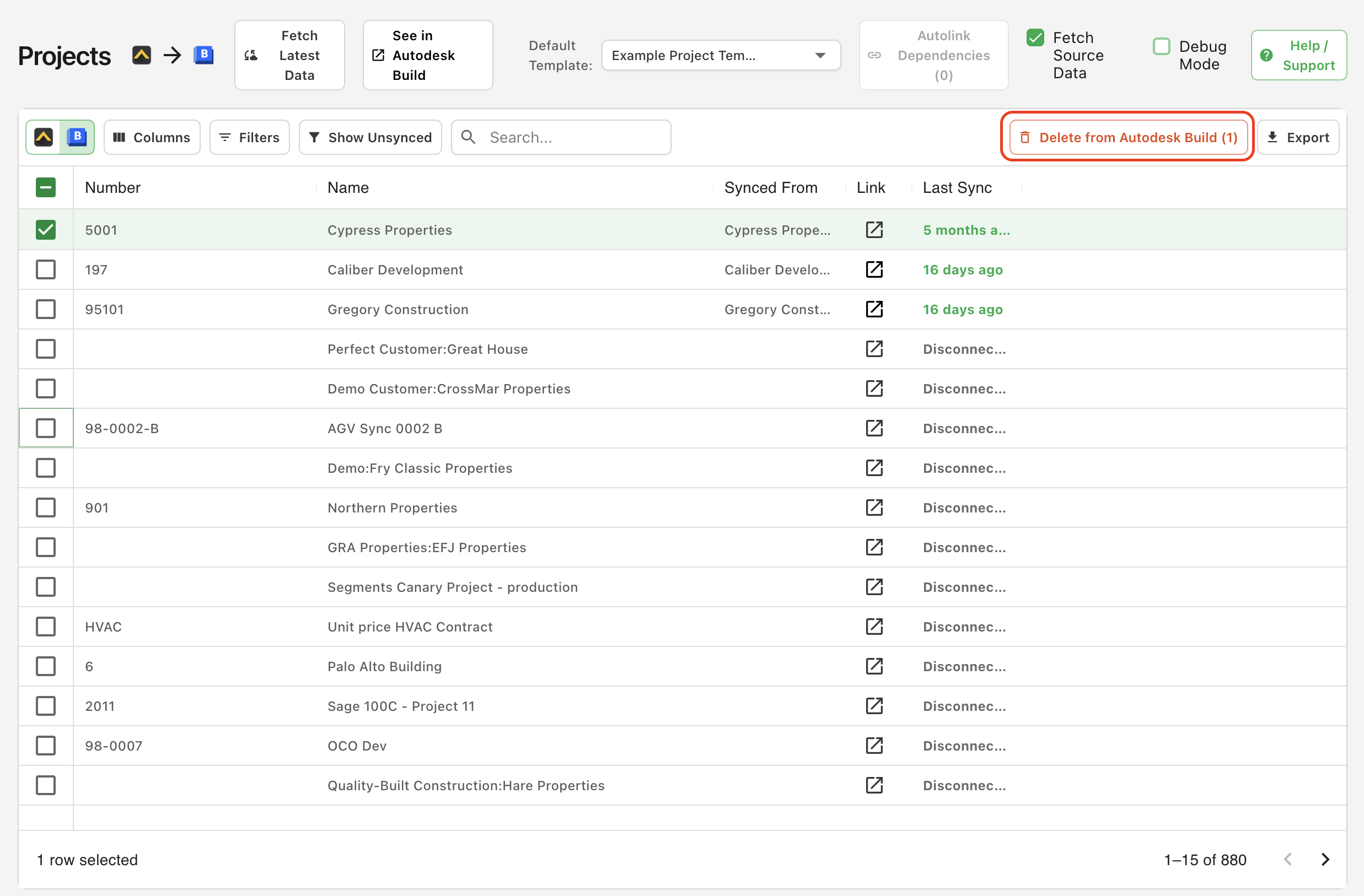Open Help / Support
1364x896 pixels.
[x=1298, y=55]
